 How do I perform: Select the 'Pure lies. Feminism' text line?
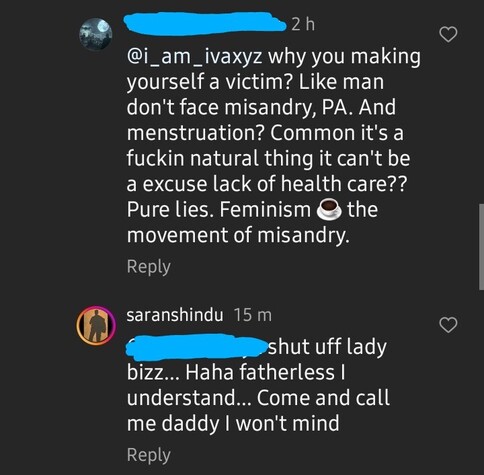[219, 210]
